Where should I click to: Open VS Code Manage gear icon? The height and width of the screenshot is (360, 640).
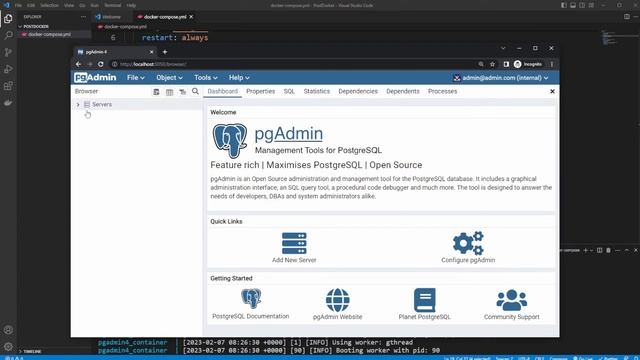8,347
